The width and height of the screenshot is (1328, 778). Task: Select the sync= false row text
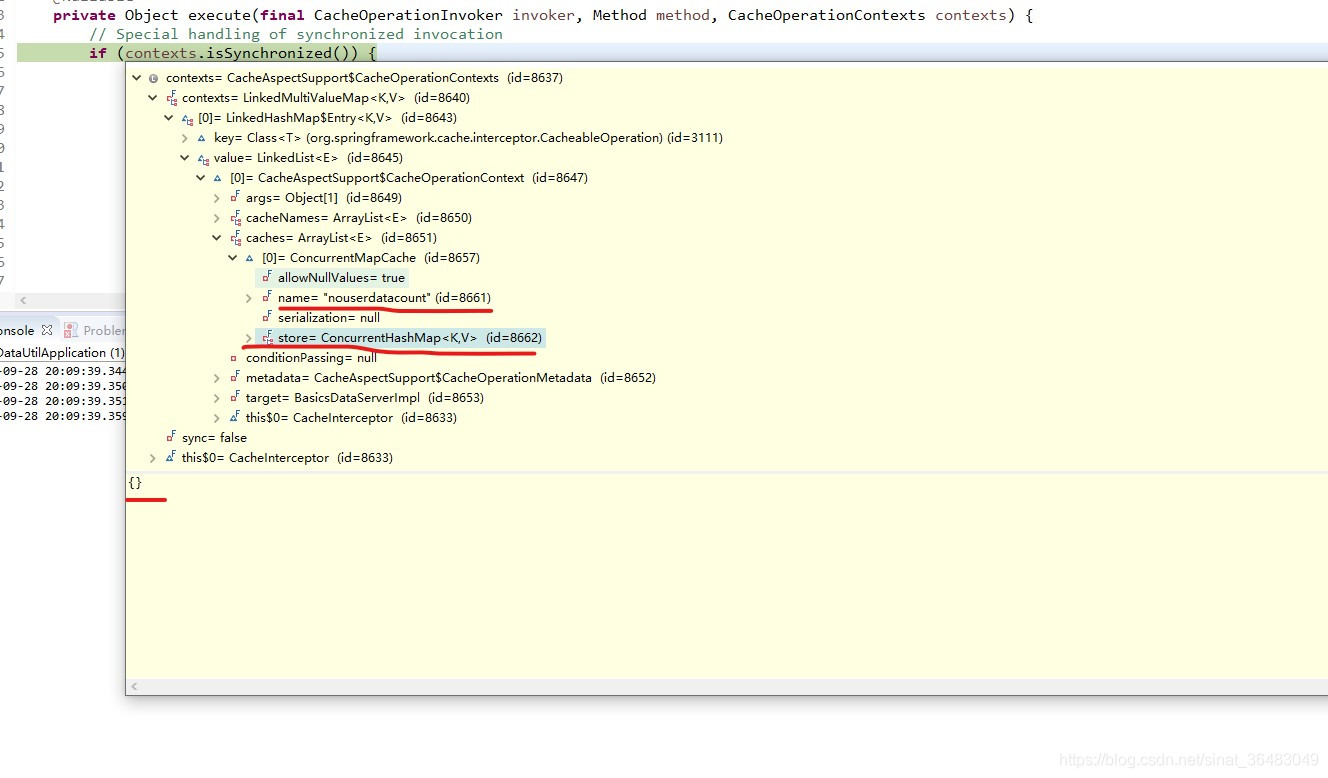click(214, 438)
